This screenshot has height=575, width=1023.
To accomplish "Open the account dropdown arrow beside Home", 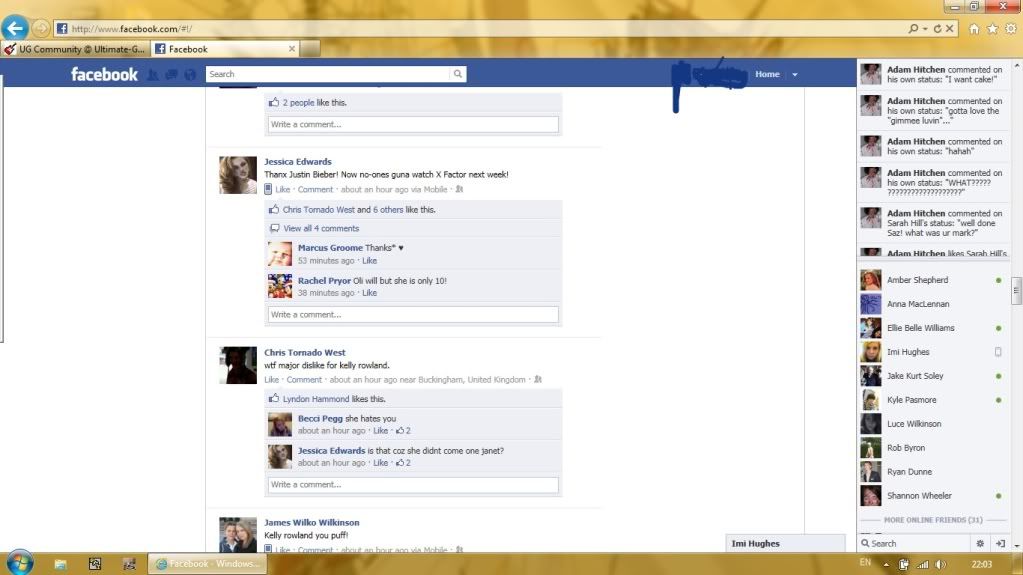I will coord(795,74).
